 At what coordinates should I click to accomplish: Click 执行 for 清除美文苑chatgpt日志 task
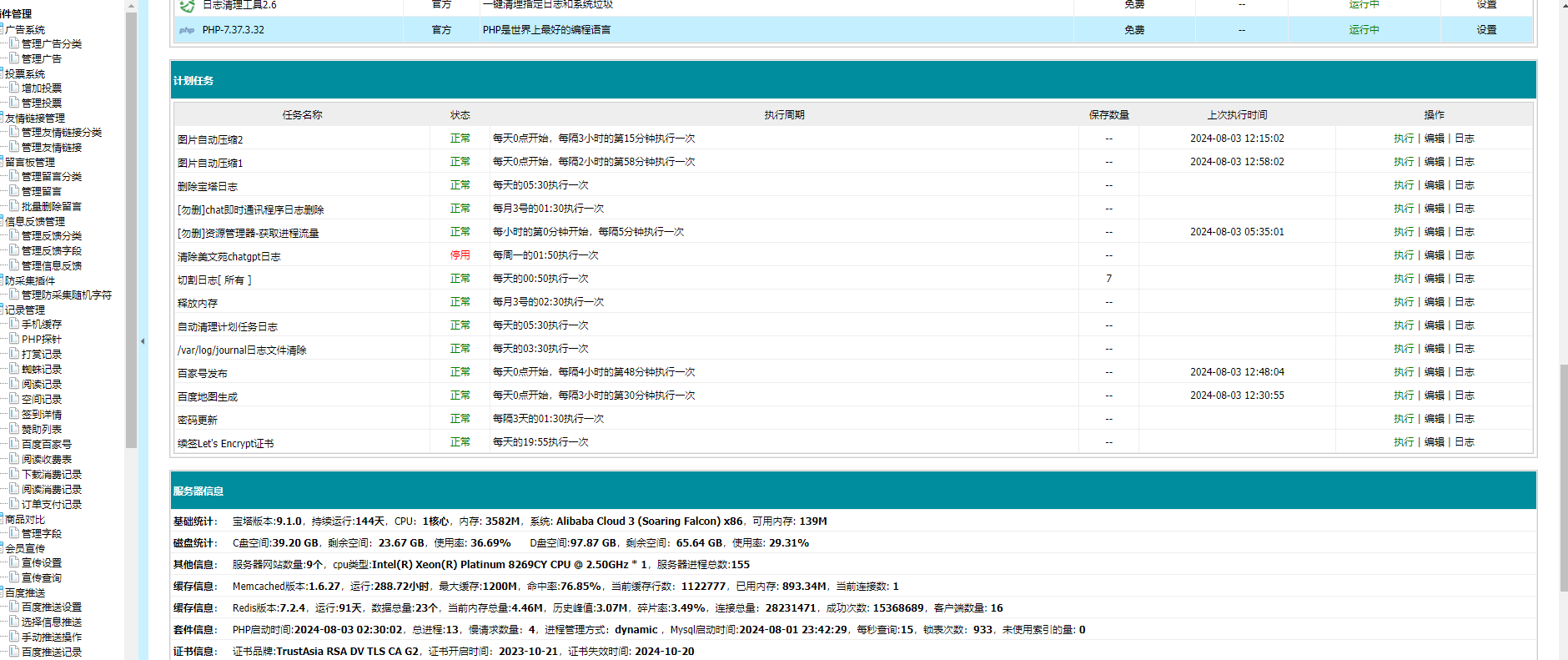[1404, 255]
